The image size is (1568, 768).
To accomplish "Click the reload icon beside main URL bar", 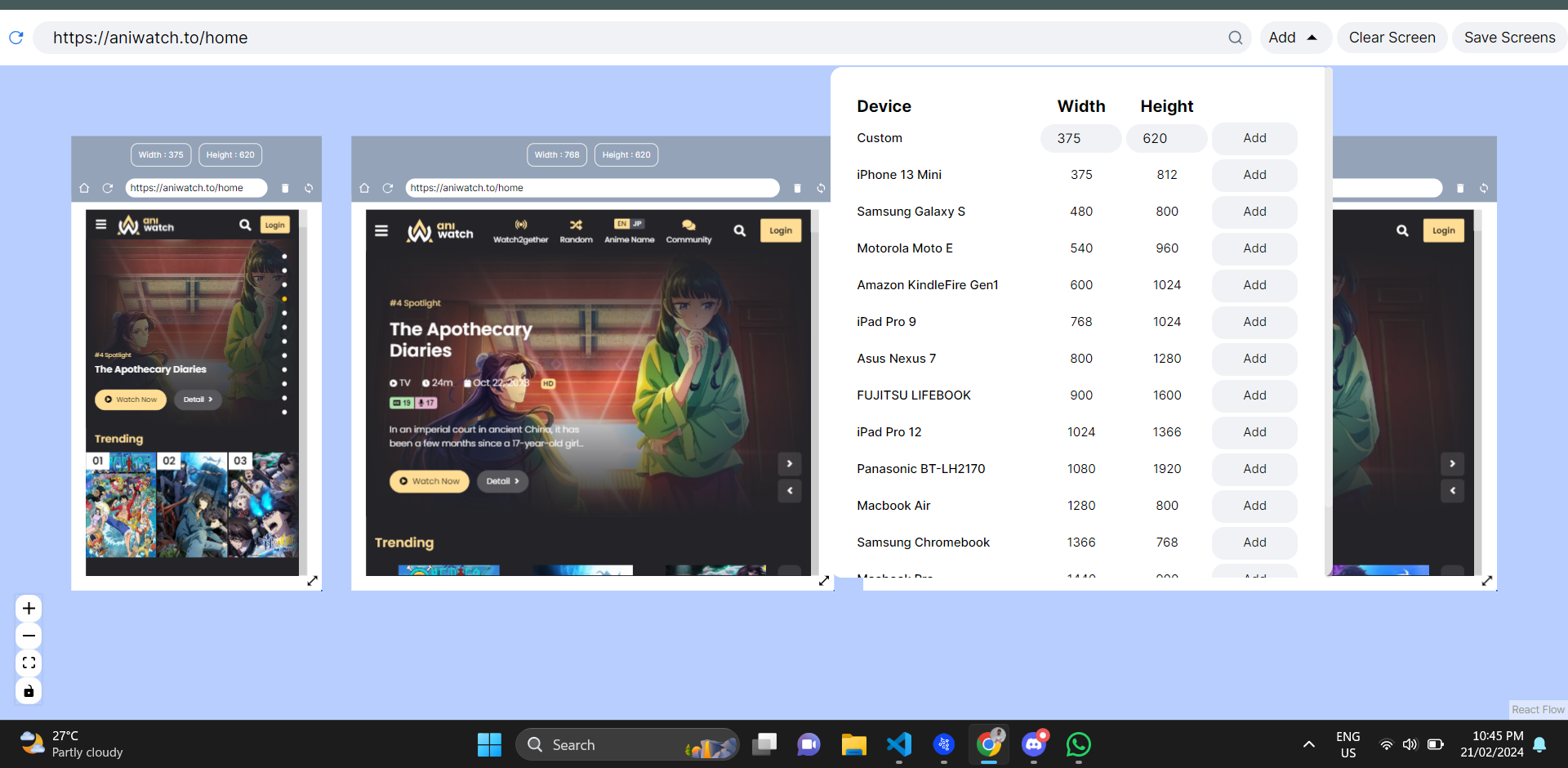I will click(16, 38).
